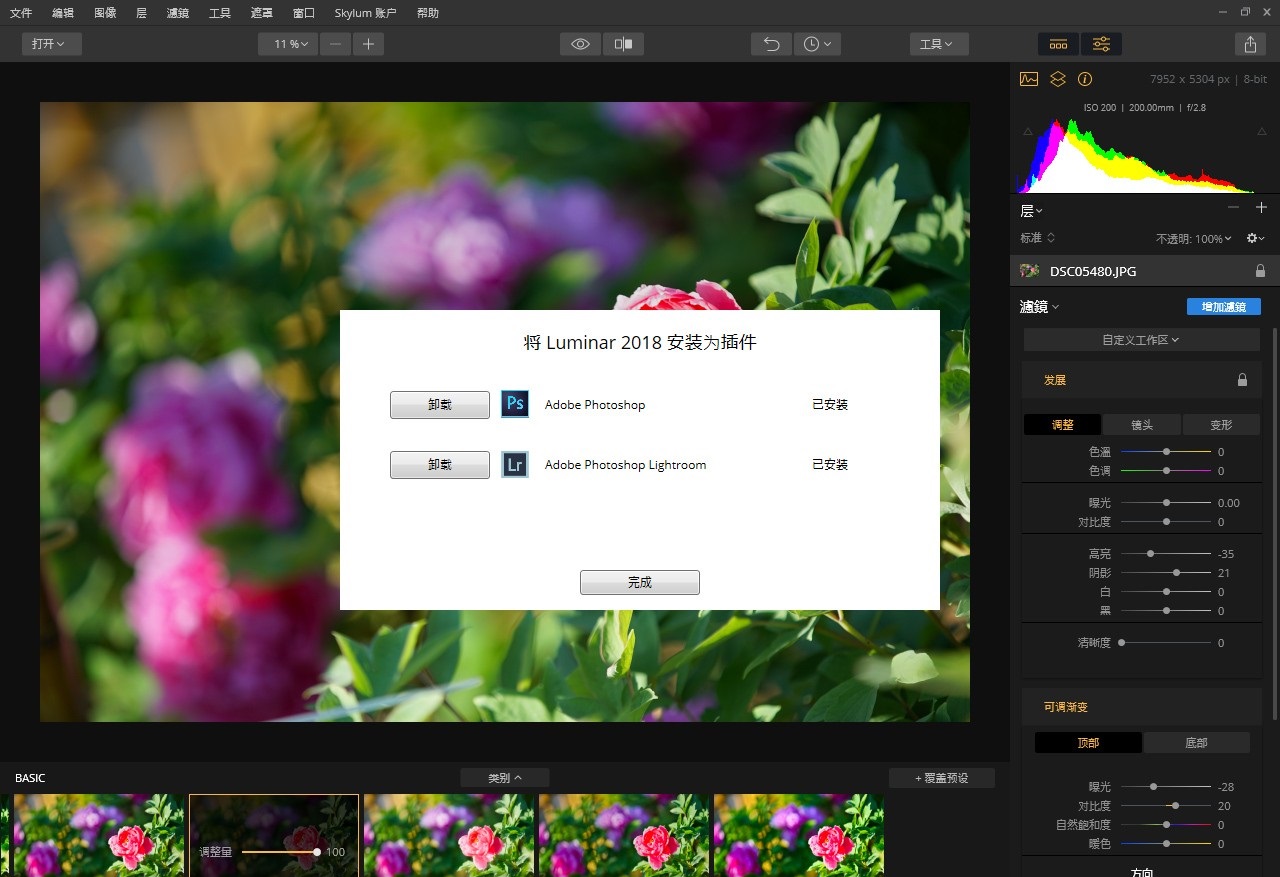Screen dimensions: 1280x877
Task: Open the 滤镜 menu in menu bar
Action: point(178,13)
